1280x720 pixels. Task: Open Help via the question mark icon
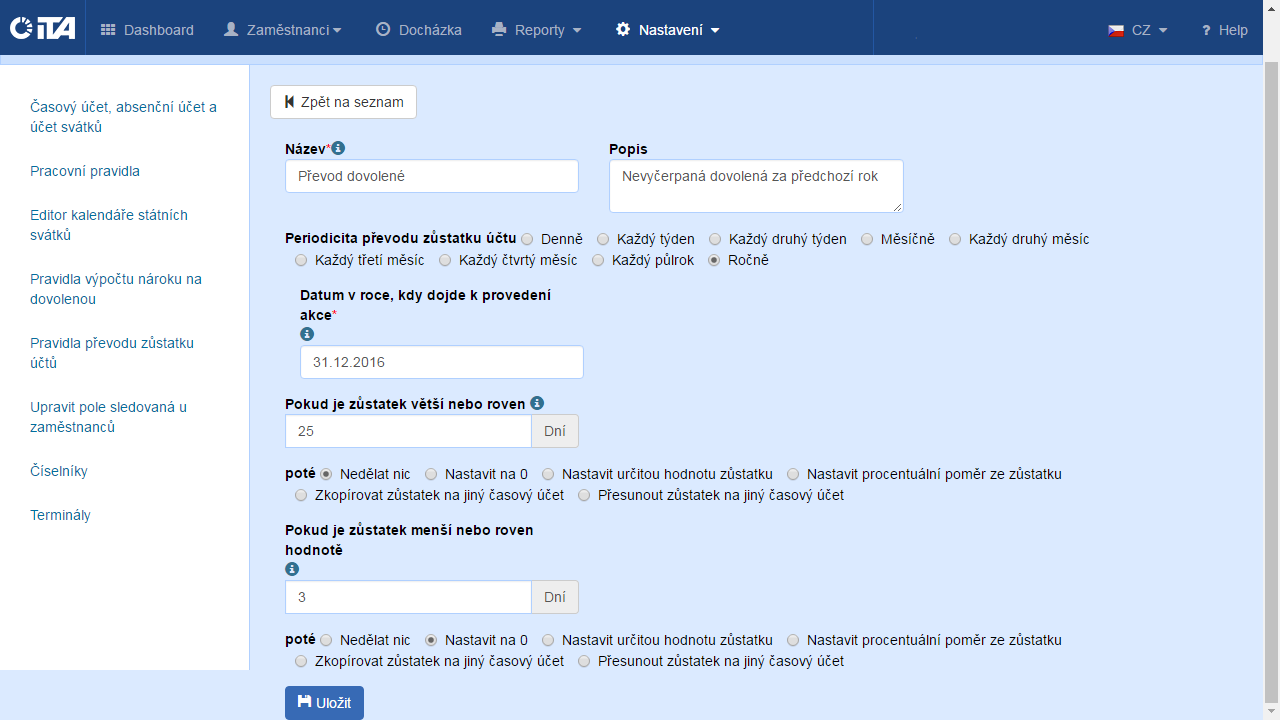point(1206,30)
